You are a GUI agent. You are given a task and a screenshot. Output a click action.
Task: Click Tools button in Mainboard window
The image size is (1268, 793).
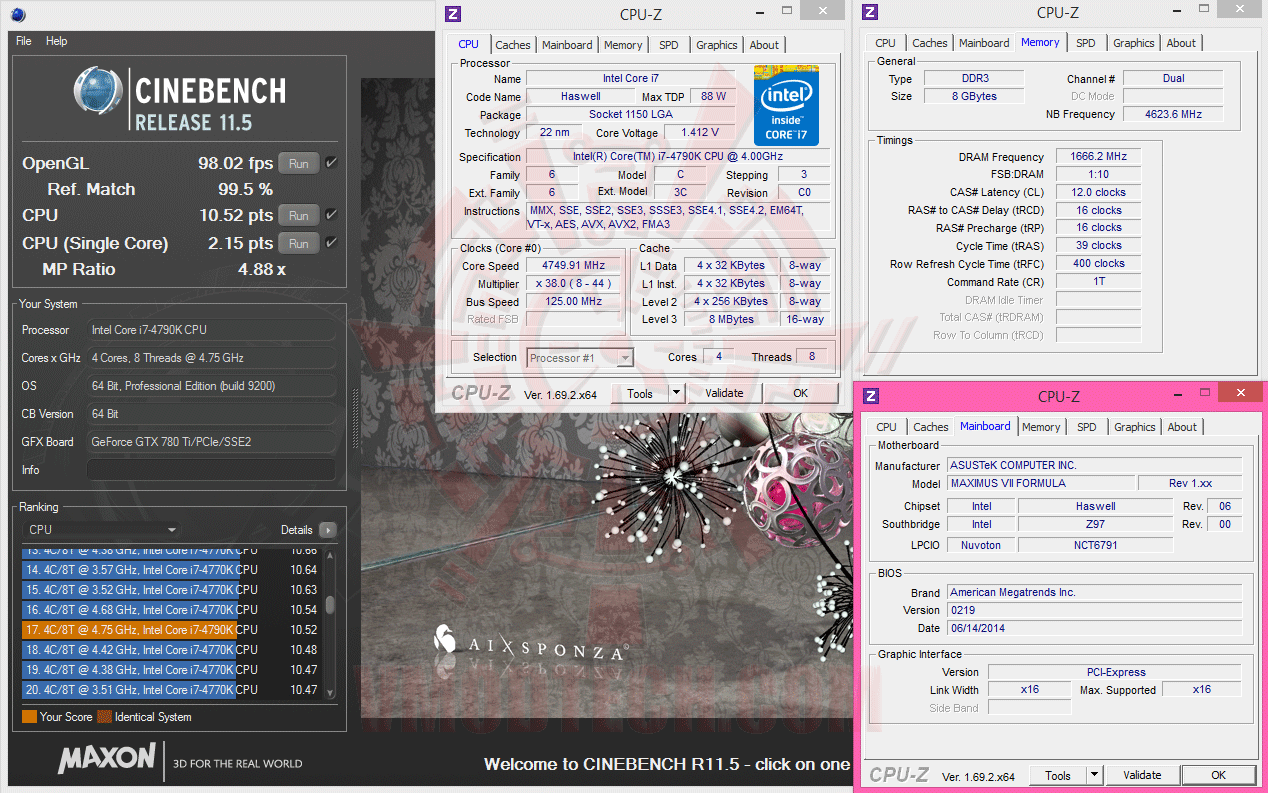pyautogui.click(x=1058, y=775)
